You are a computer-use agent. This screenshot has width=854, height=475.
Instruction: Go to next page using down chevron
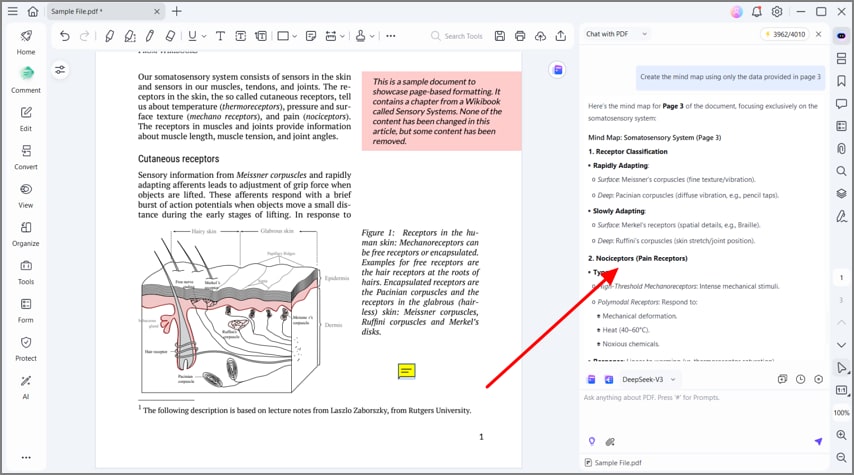[x=841, y=345]
